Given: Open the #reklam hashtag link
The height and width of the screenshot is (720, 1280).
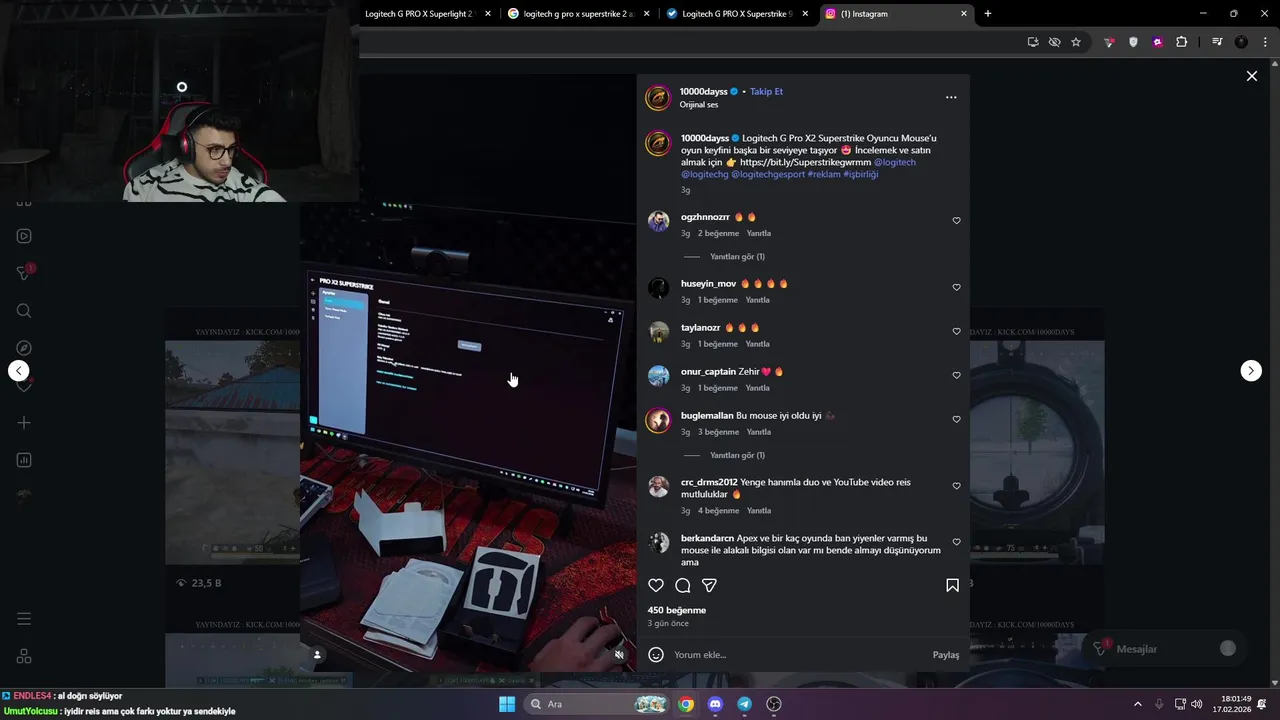Looking at the screenshot, I should pyautogui.click(x=824, y=174).
